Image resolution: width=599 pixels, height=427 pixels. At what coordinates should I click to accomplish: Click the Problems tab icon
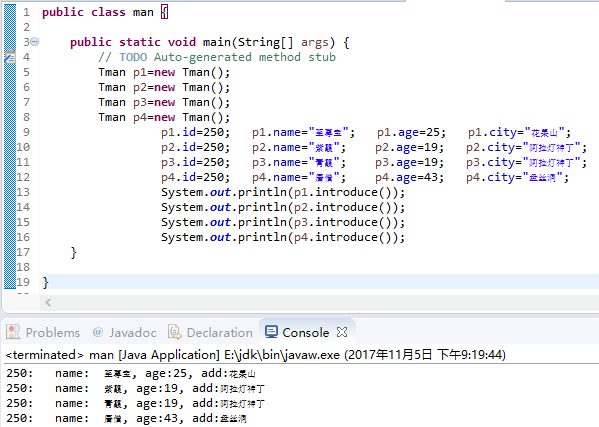(13, 332)
